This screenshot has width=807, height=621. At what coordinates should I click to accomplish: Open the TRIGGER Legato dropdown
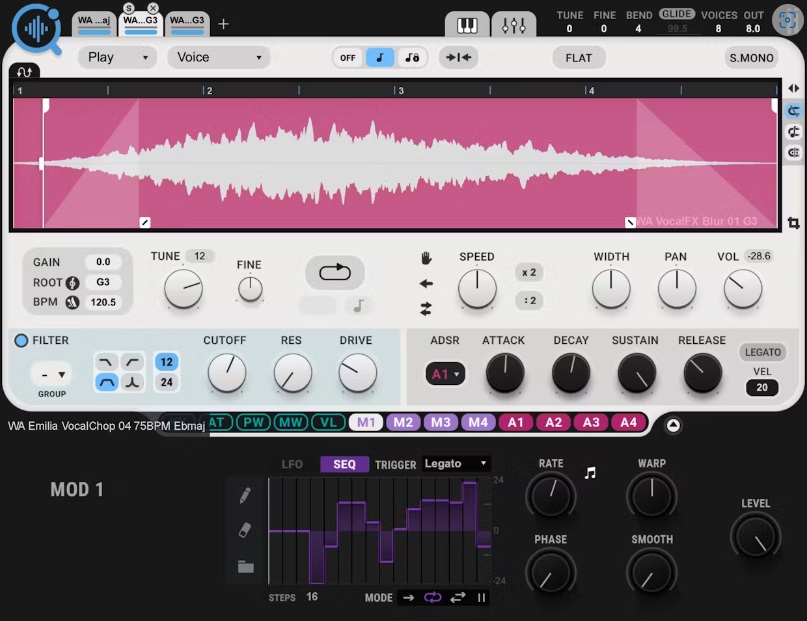click(x=456, y=463)
